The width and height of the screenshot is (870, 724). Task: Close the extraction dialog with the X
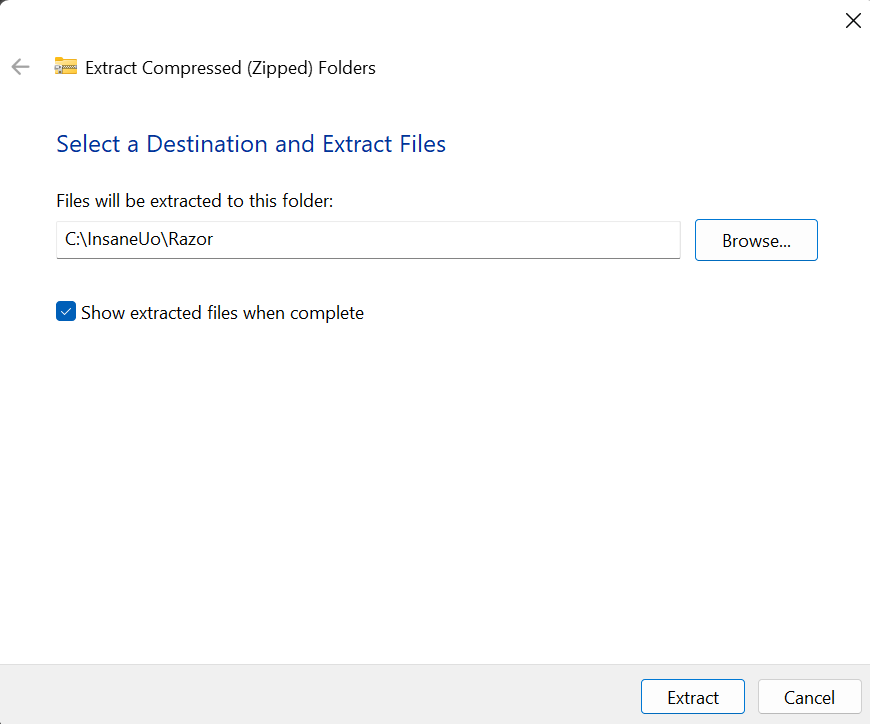click(x=852, y=21)
